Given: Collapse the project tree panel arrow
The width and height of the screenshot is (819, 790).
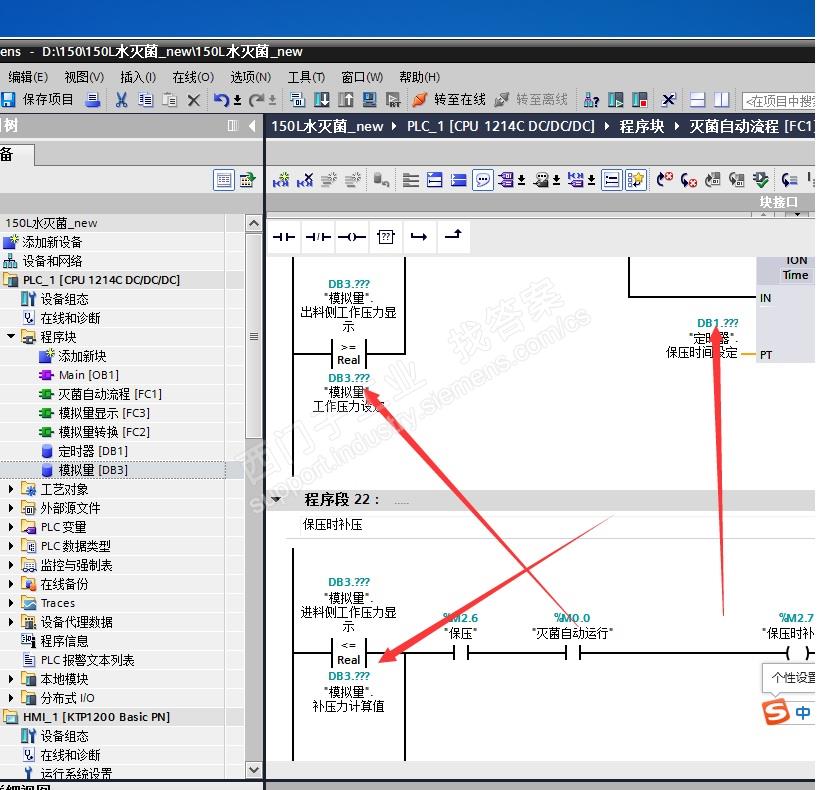Looking at the screenshot, I should (252, 126).
